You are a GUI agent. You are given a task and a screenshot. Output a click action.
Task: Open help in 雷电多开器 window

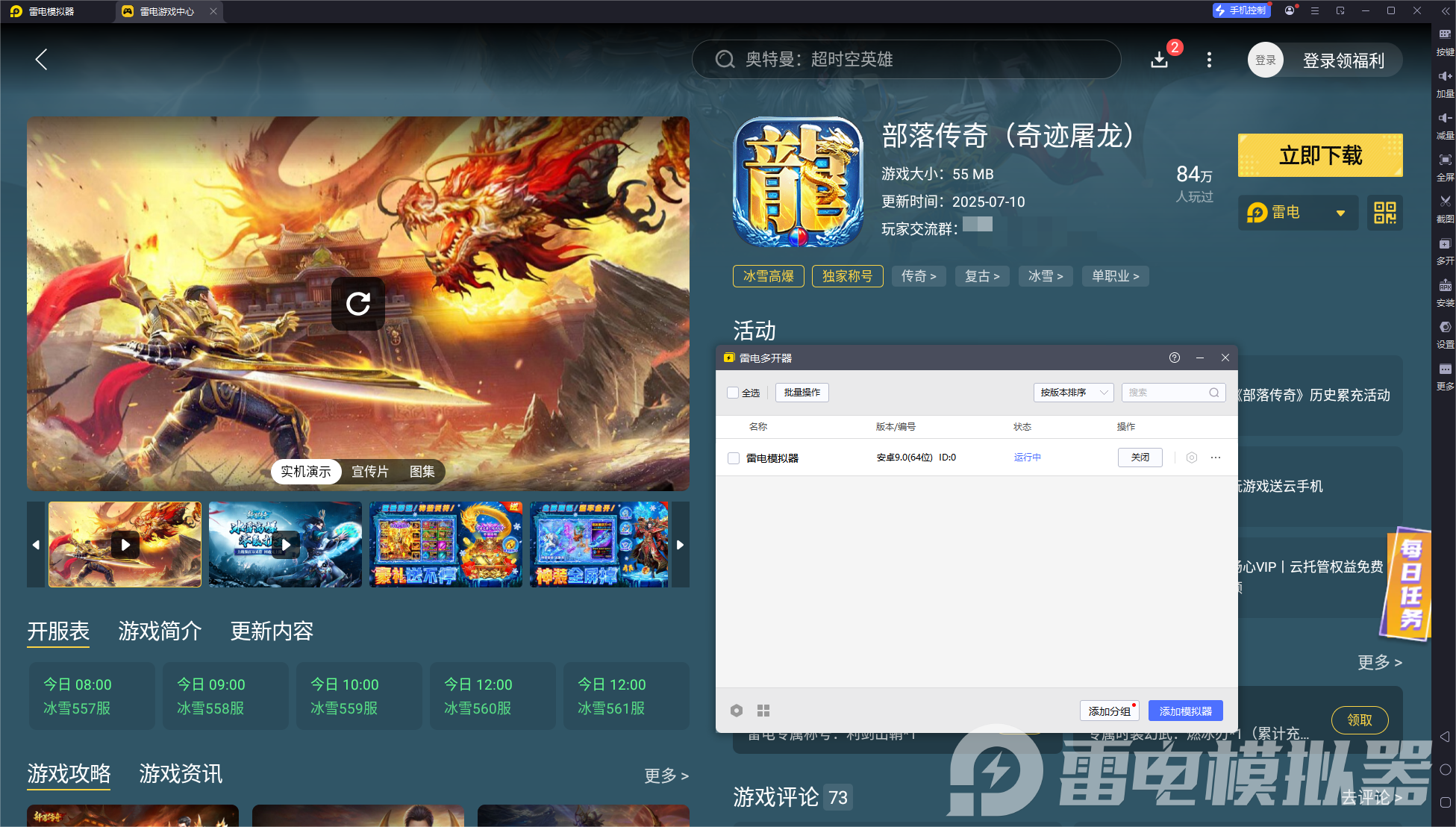click(x=1175, y=358)
